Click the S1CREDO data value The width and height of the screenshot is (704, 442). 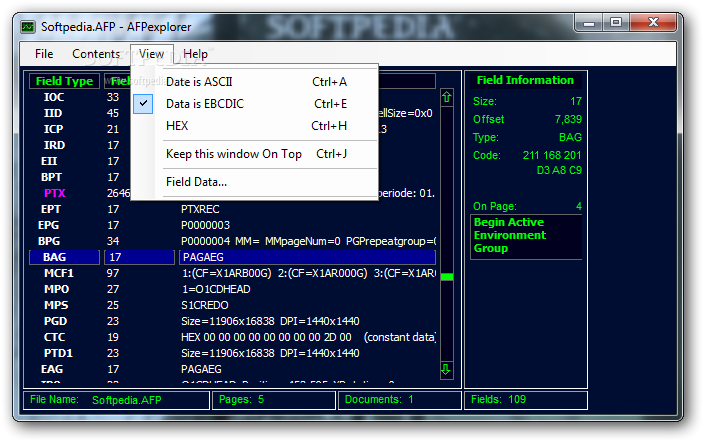click(205, 305)
